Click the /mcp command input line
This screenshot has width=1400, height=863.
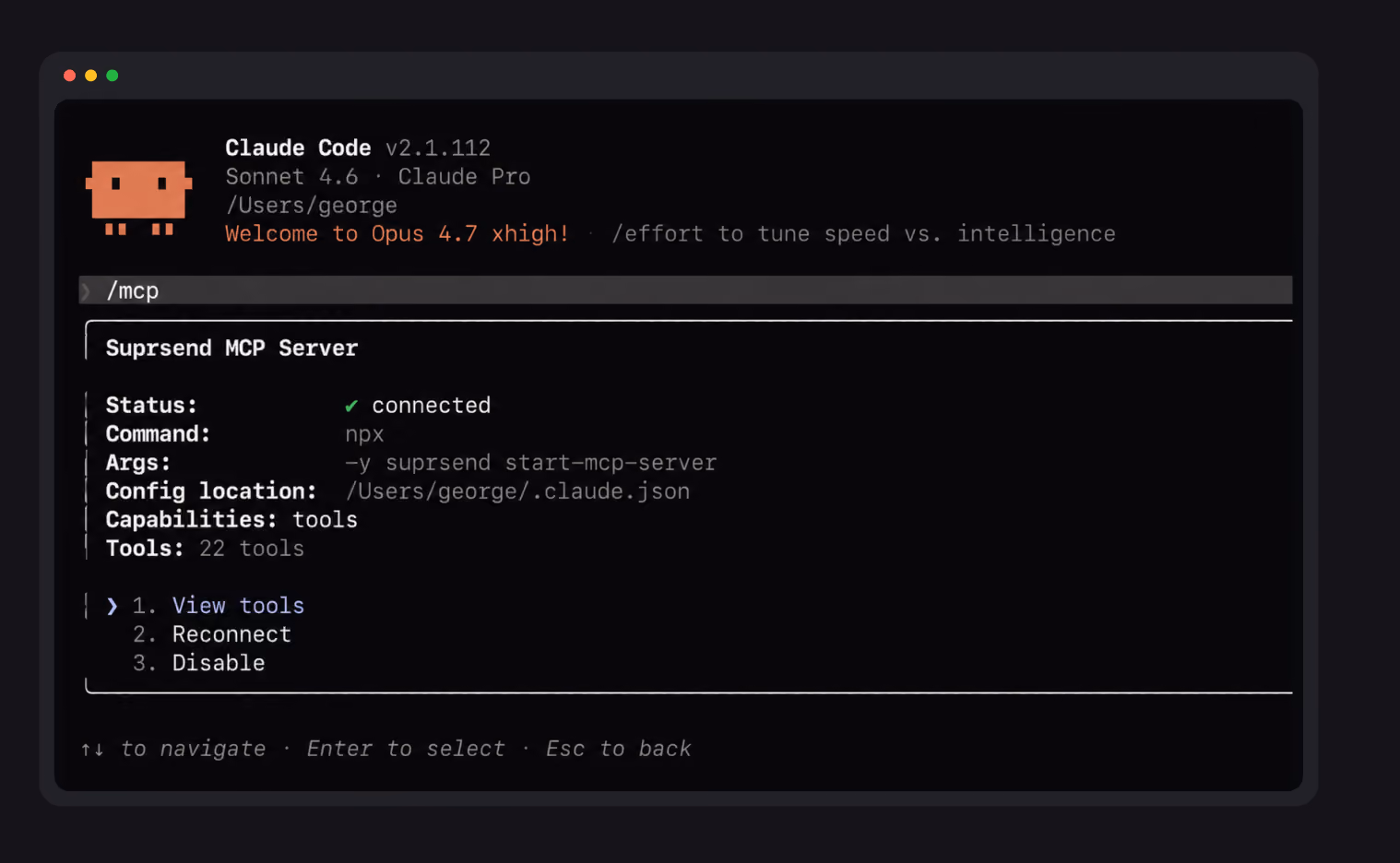point(685,290)
